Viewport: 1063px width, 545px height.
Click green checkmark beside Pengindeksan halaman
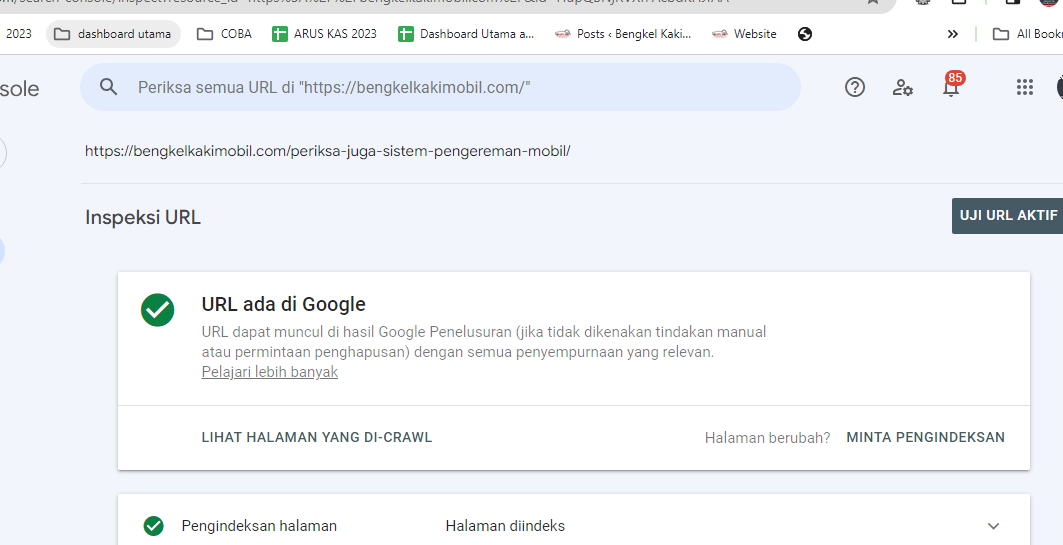tap(154, 526)
